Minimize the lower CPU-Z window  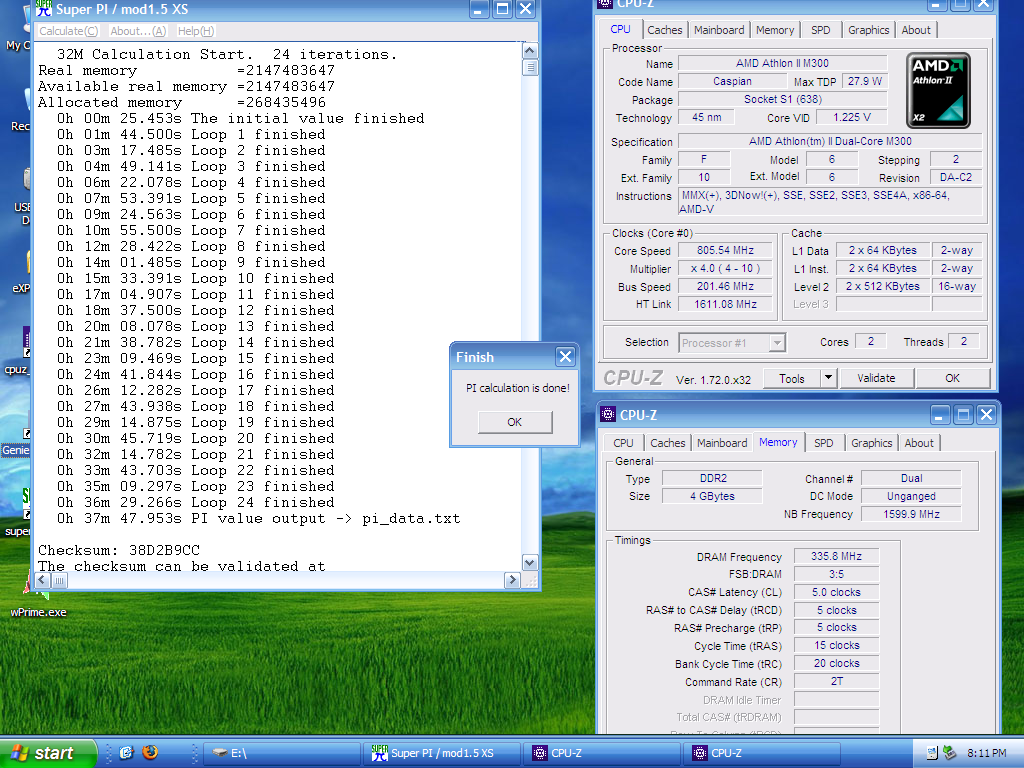coord(939,414)
